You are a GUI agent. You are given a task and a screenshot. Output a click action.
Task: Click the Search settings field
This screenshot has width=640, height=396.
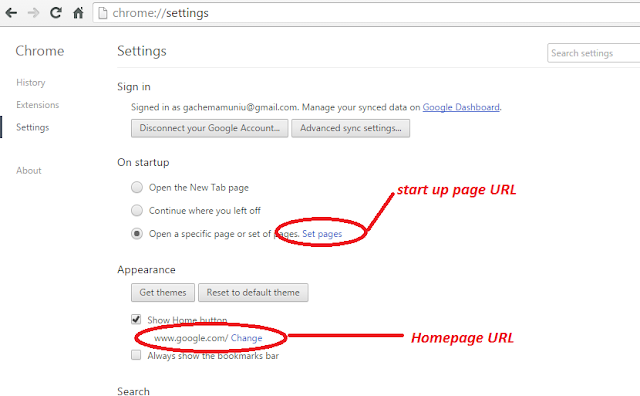(x=593, y=53)
